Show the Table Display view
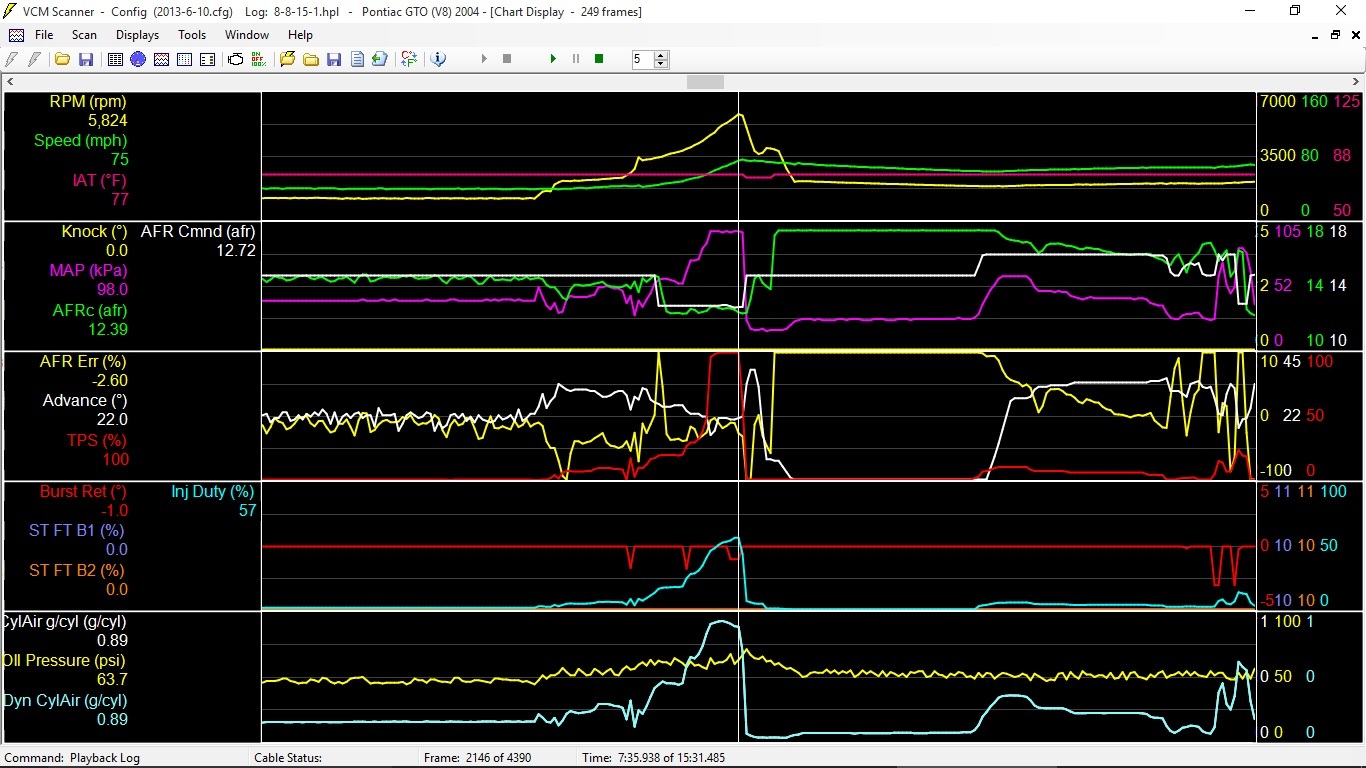This screenshot has height=768, width=1366. coord(115,59)
